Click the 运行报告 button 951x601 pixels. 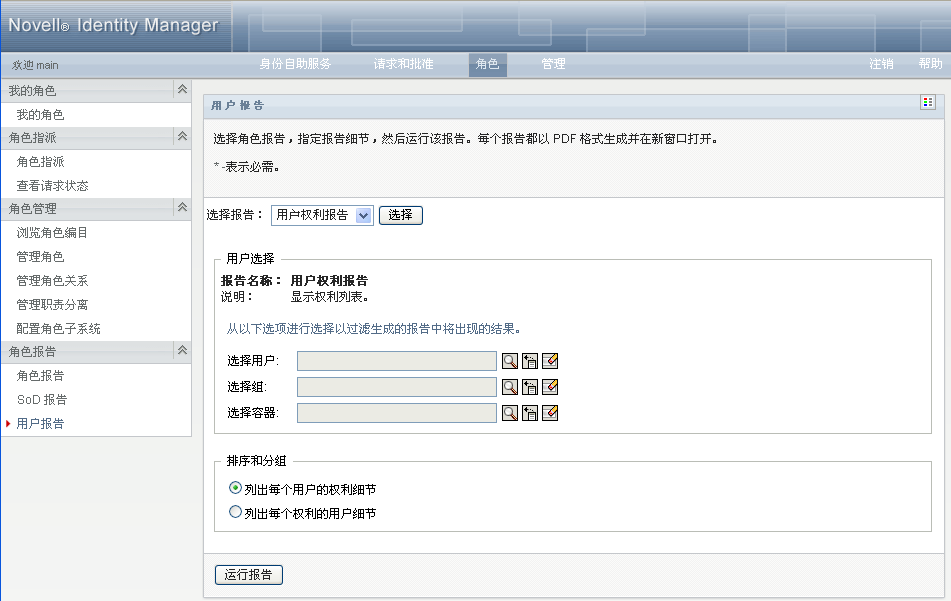click(249, 575)
